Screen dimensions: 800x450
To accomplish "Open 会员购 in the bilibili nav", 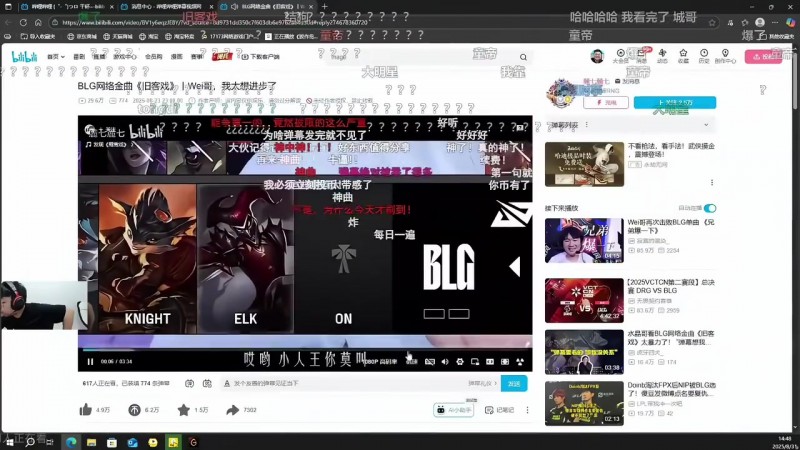I will pos(153,57).
